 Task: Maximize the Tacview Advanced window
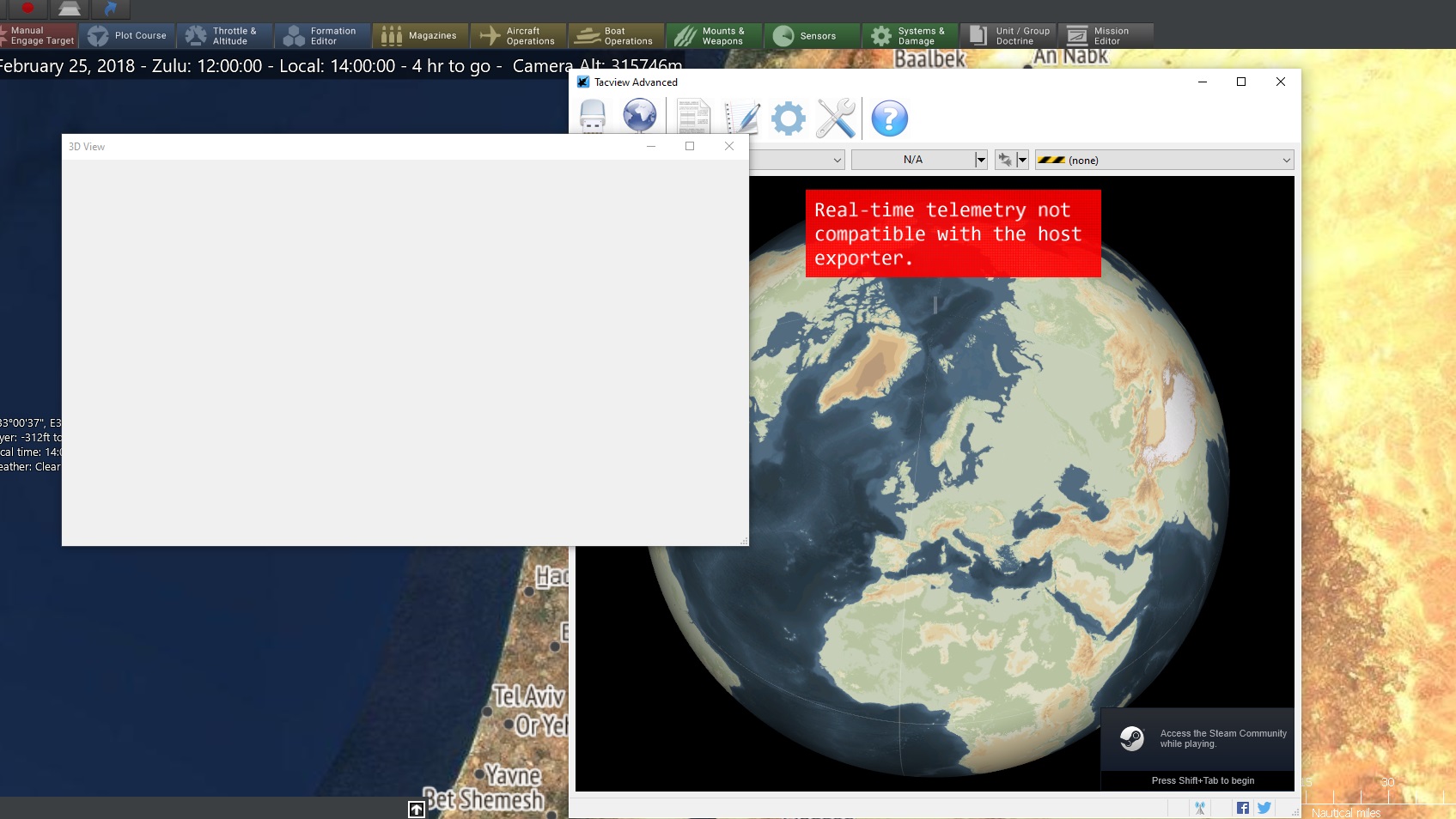[x=1241, y=82]
